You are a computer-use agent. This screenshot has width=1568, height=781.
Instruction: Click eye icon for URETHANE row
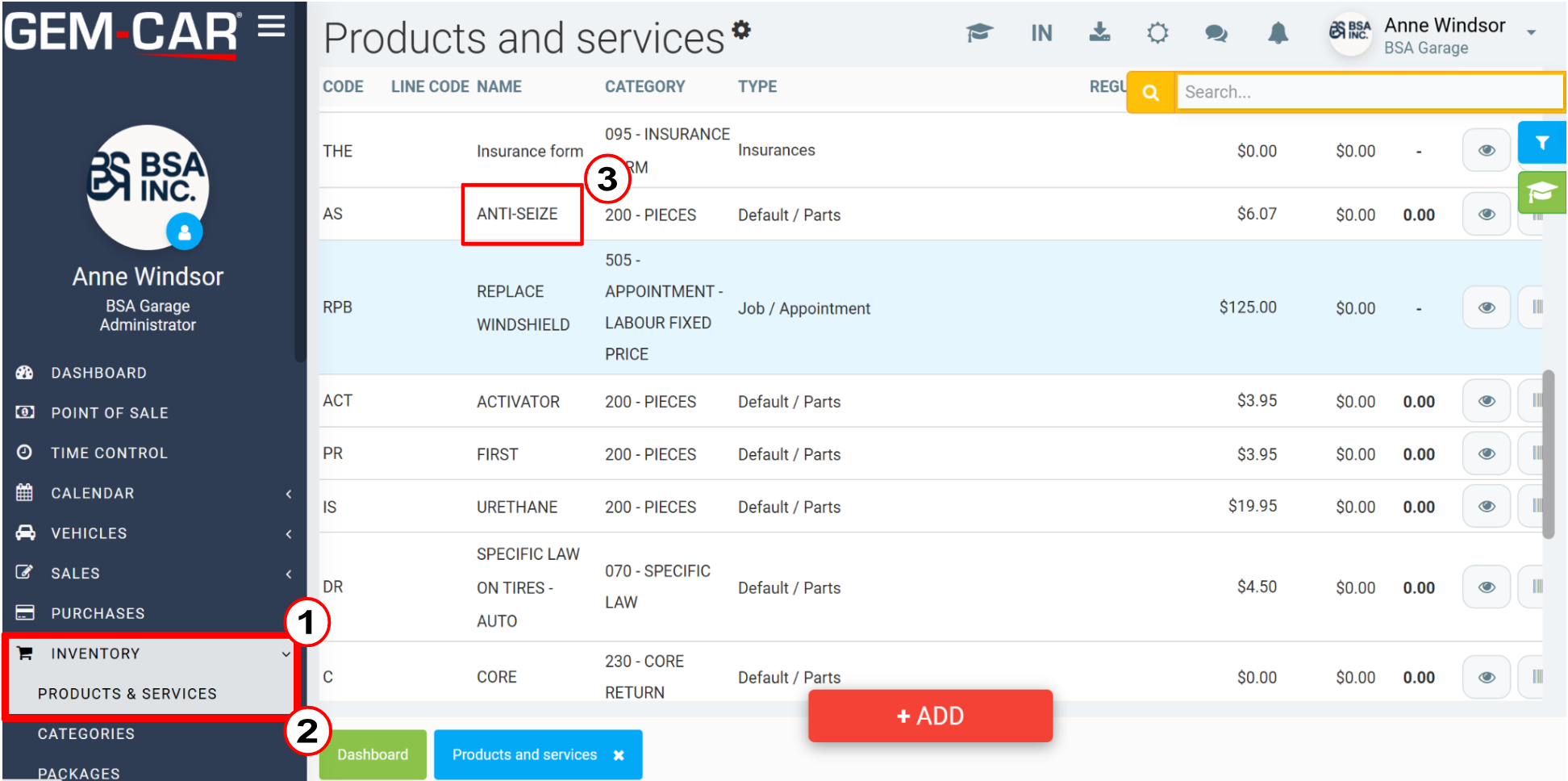pyautogui.click(x=1487, y=507)
